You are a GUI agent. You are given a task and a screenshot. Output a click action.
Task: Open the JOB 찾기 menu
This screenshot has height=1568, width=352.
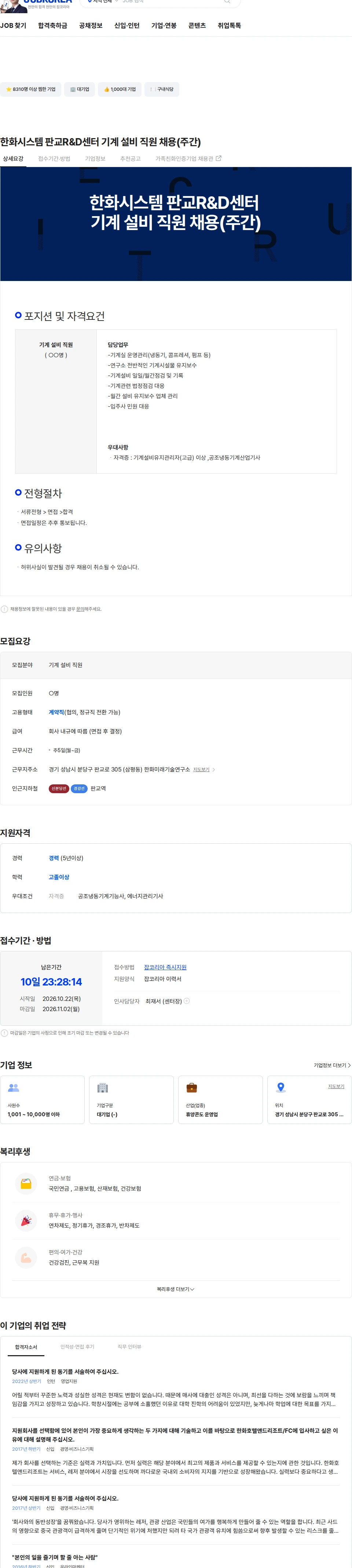tap(13, 26)
